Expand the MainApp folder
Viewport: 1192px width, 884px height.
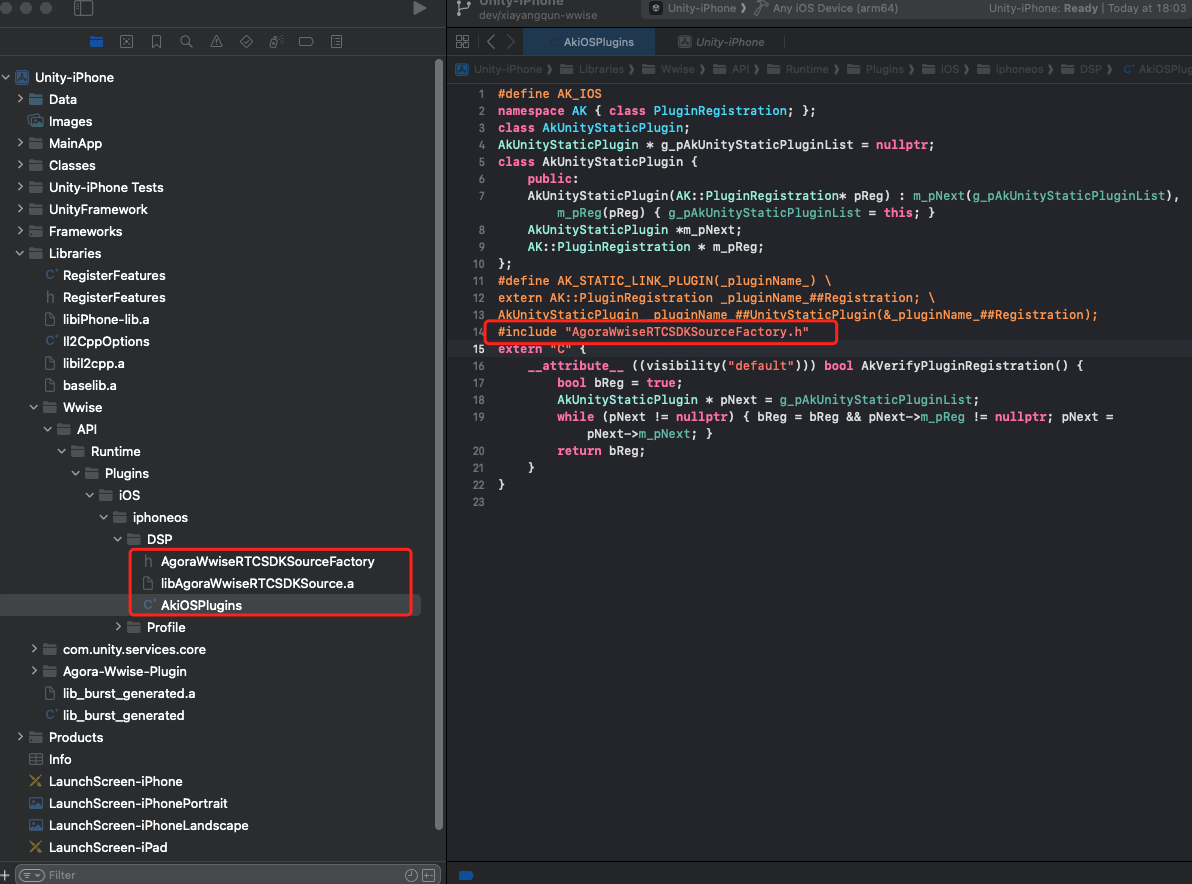point(21,143)
